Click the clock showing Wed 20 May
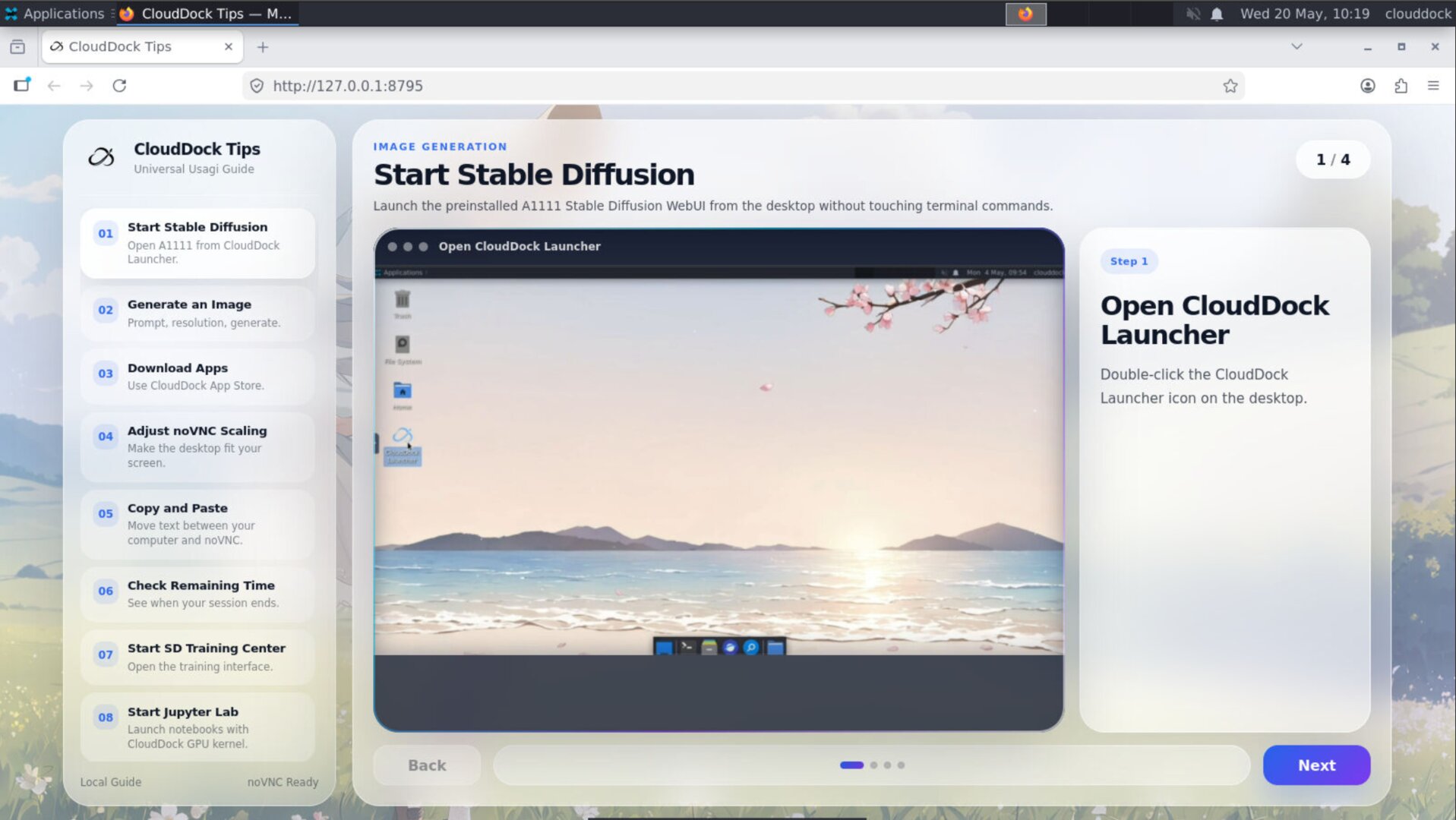Screen dimensions: 1456x820 coord(1304,14)
